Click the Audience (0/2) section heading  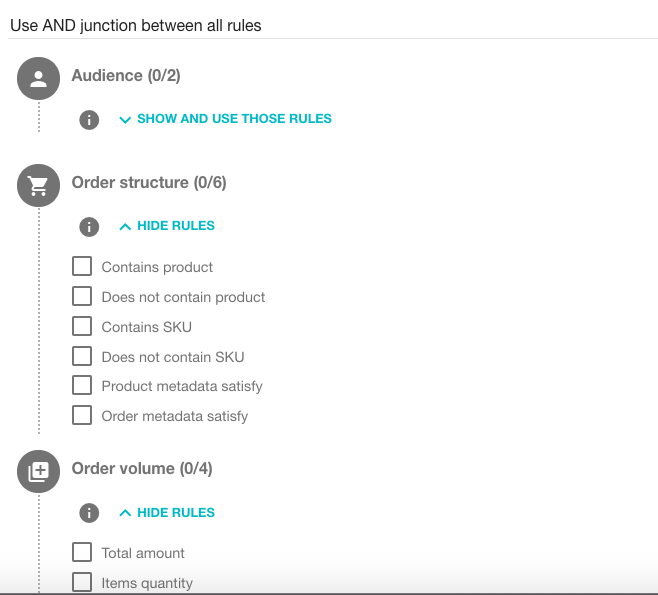click(126, 76)
